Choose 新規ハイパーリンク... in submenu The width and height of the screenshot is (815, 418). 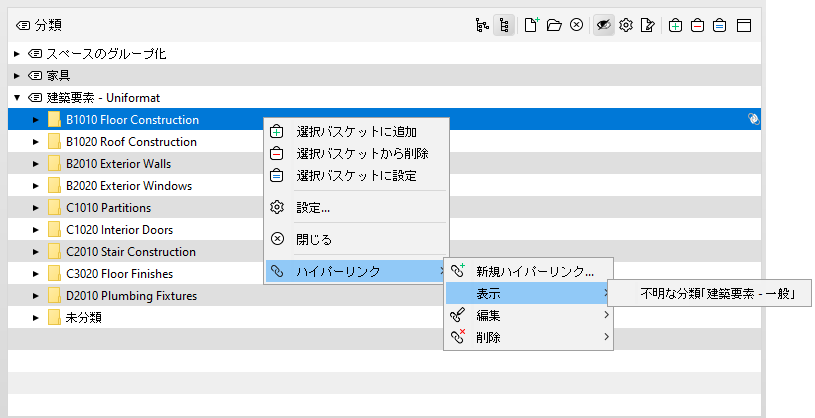[x=529, y=271]
